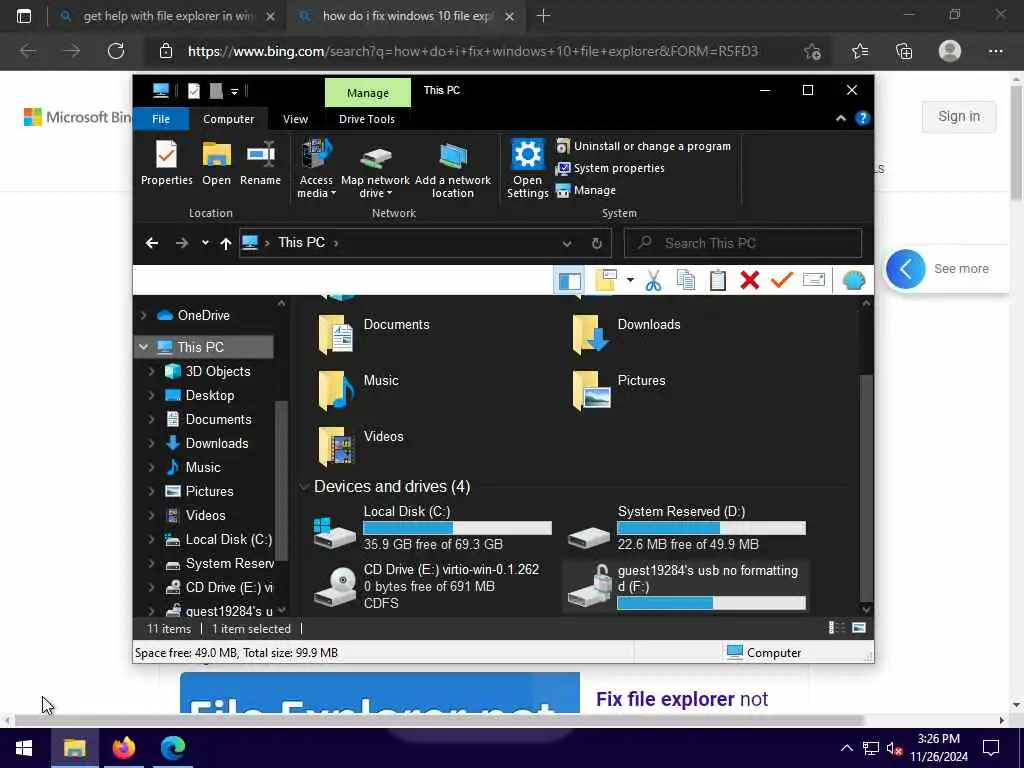Screen dimensions: 1024x768
Task: Click the Sign in button on Bing
Action: pos(959,116)
